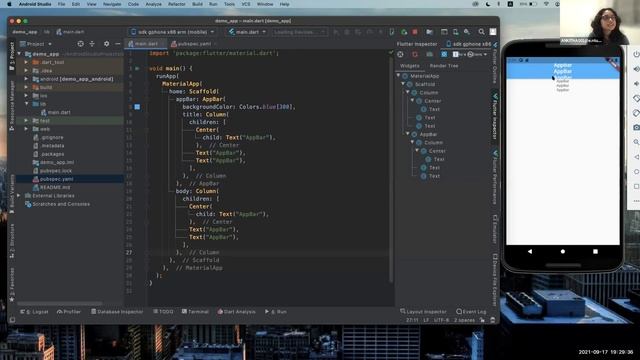Open the AVD Manager phone icon
The width and height of the screenshot is (640, 360).
pyautogui.click(x=456, y=32)
